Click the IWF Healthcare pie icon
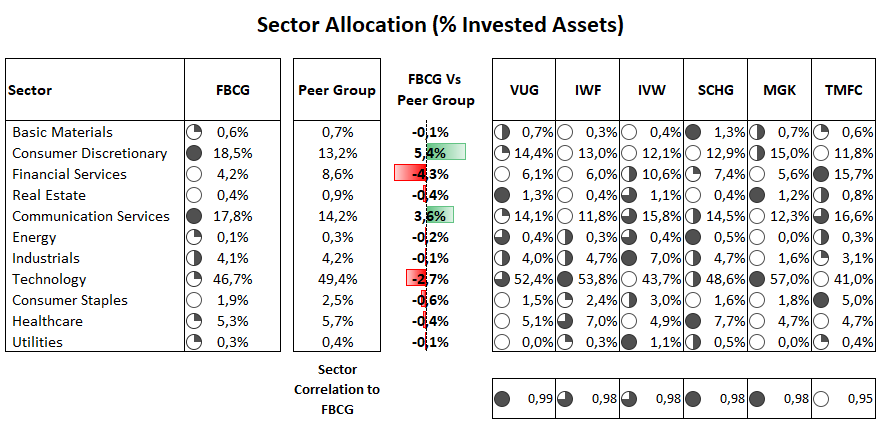 pos(566,321)
